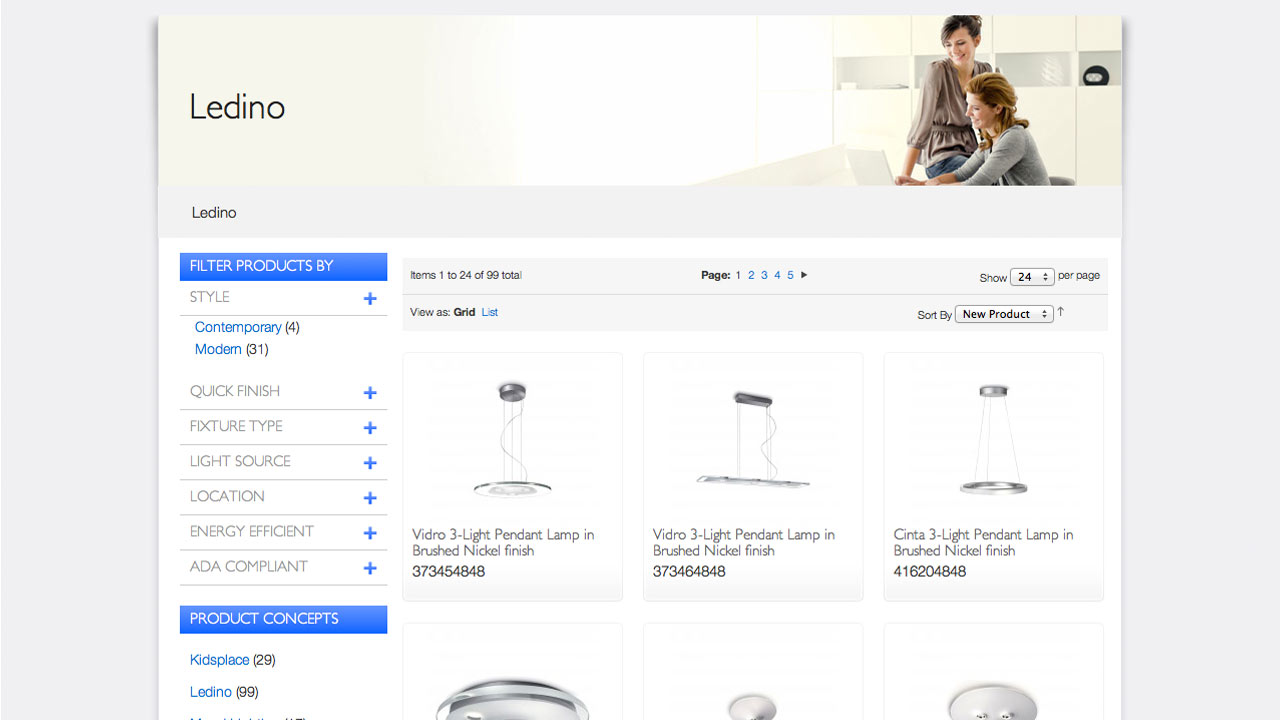
Task: Expand the ADA Compliant filter plus icon
Action: click(x=370, y=568)
